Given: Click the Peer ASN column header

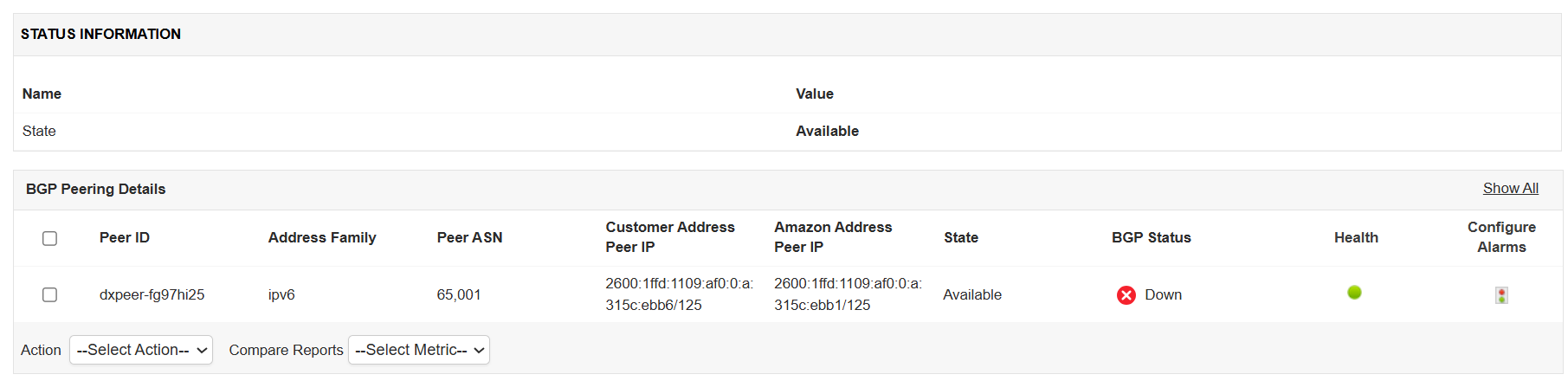Looking at the screenshot, I should click(x=469, y=237).
